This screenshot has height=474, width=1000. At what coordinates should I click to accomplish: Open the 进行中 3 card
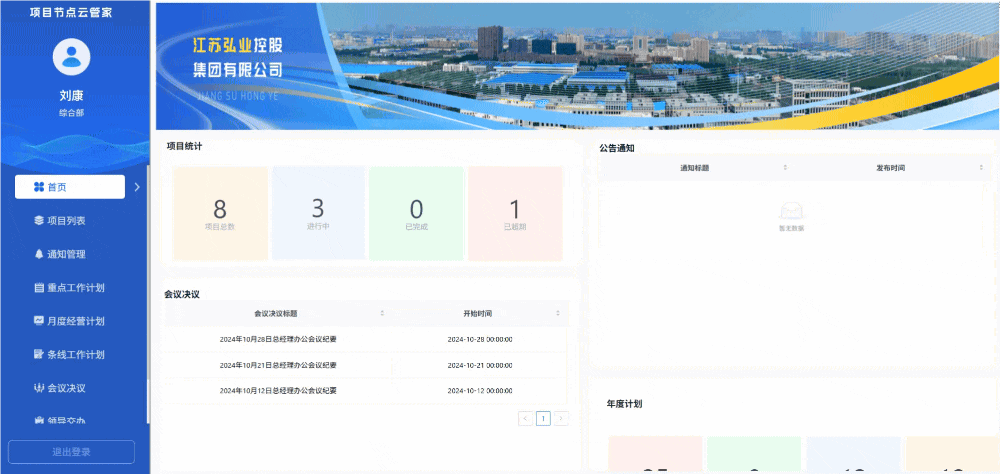click(x=318, y=214)
